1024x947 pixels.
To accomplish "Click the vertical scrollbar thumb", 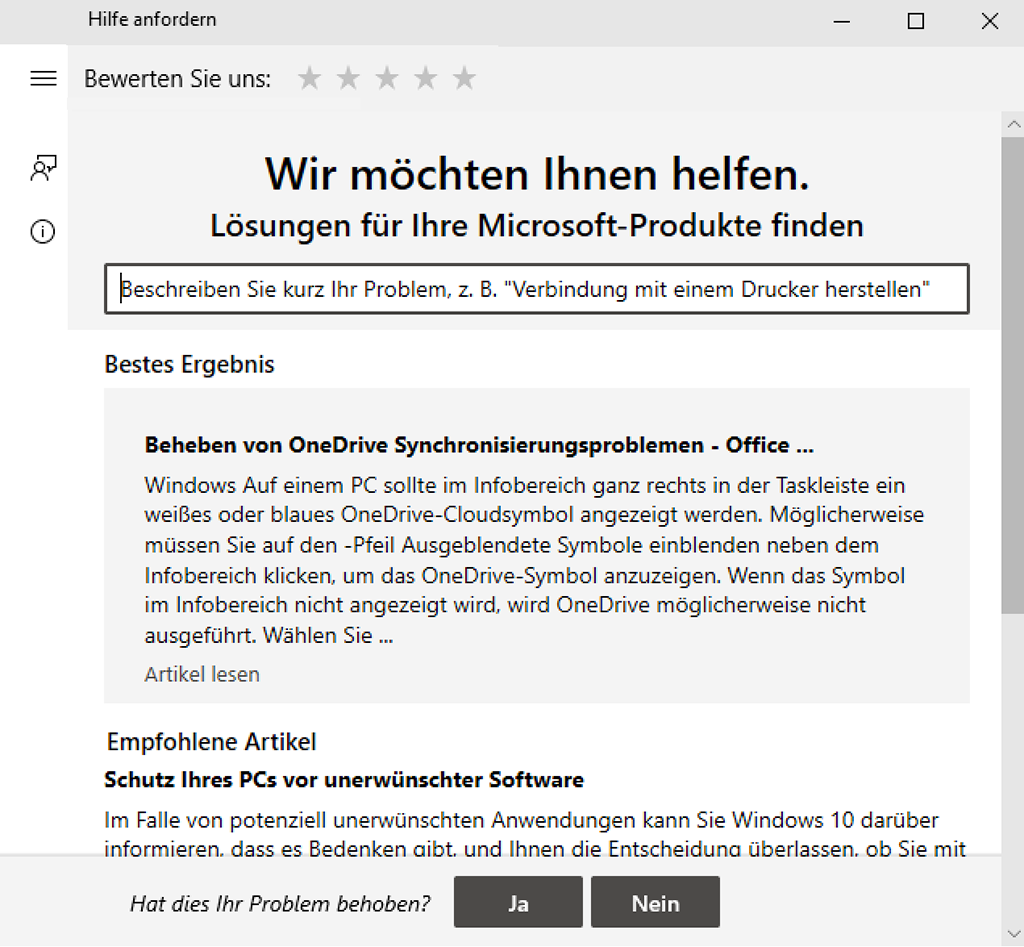I will pyautogui.click(x=1013, y=376).
